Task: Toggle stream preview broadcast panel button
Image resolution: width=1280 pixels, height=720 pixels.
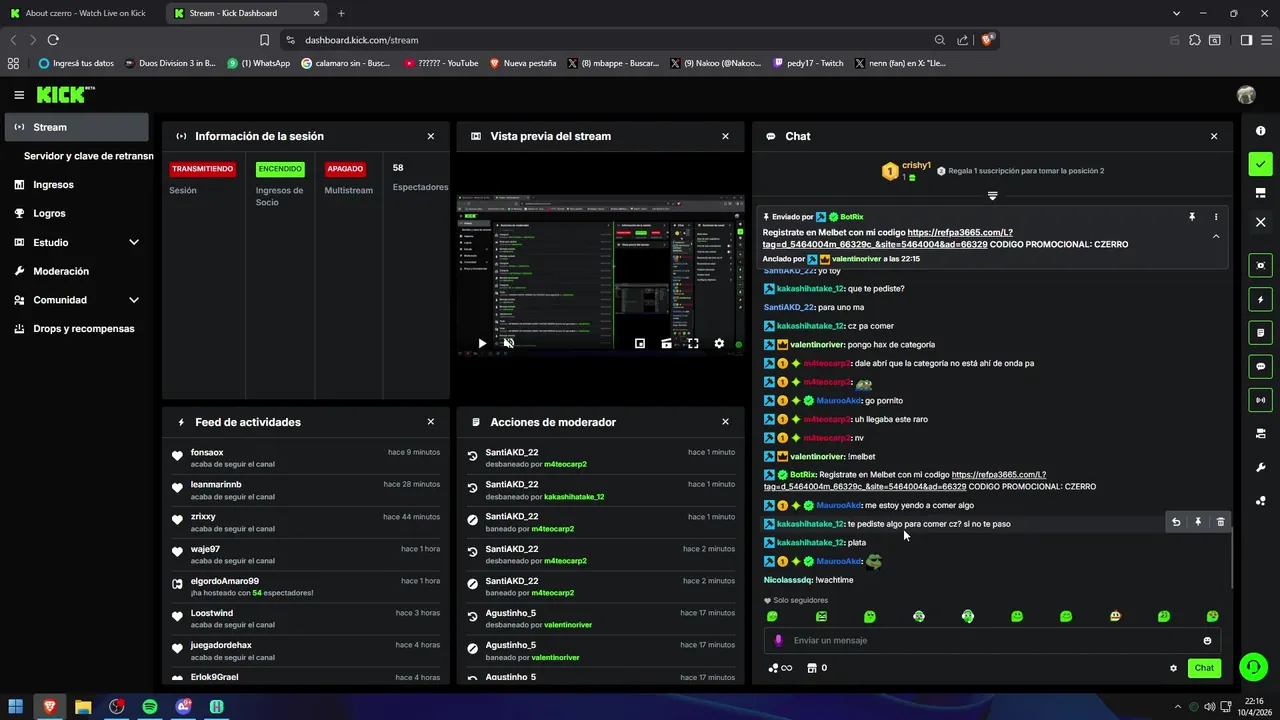Action: [x=1260, y=400]
